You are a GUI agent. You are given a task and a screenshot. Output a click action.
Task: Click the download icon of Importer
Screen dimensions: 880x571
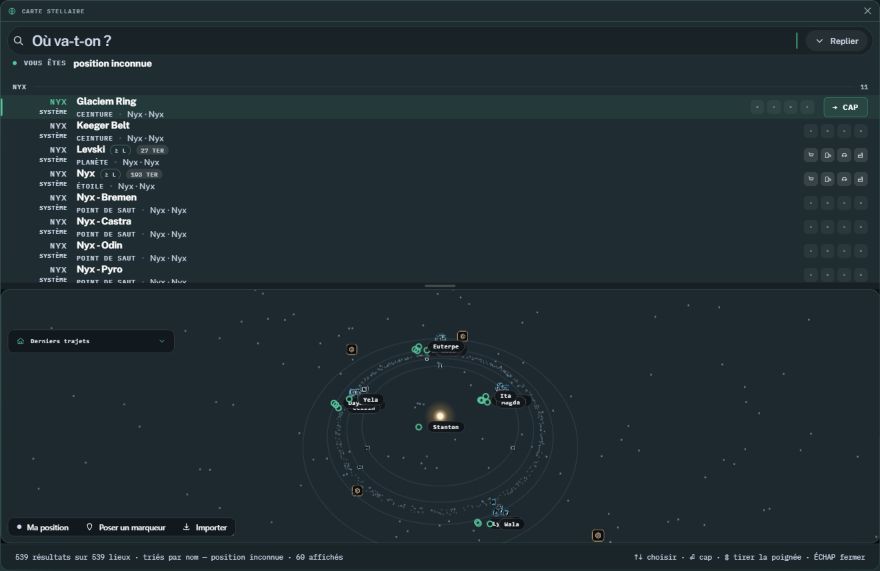pos(186,527)
